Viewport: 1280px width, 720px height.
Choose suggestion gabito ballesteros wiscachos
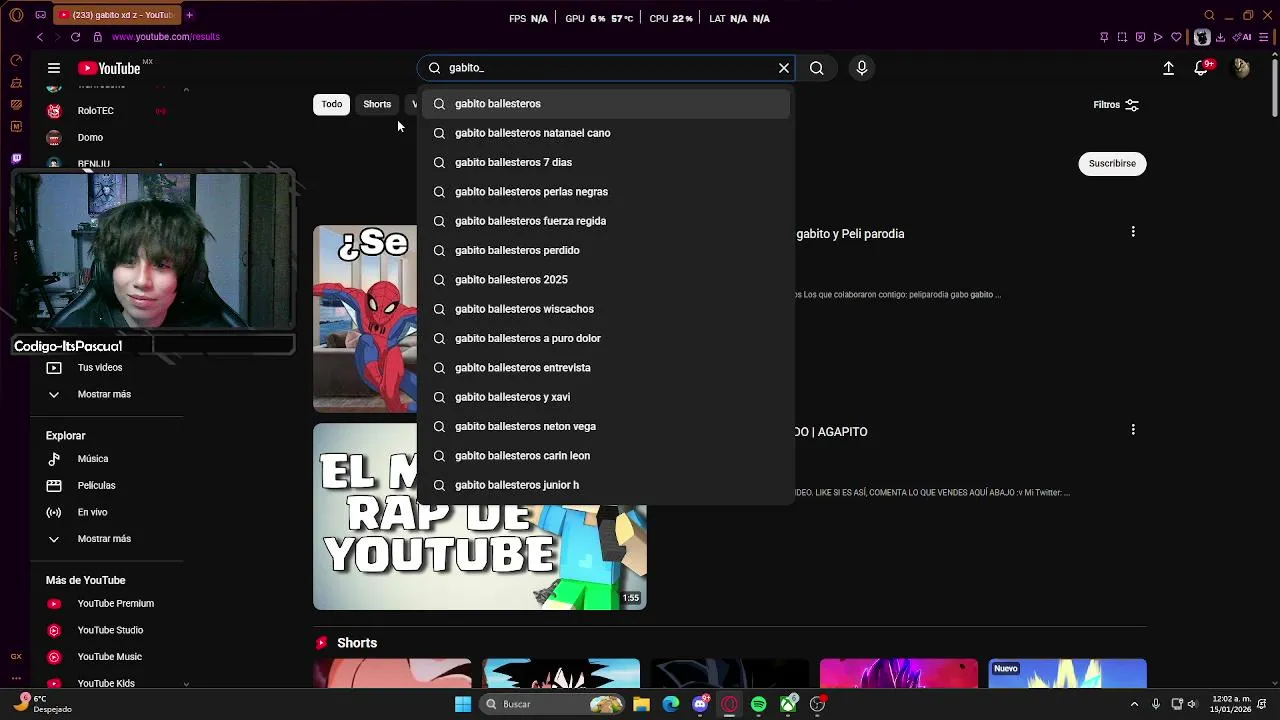606,309
